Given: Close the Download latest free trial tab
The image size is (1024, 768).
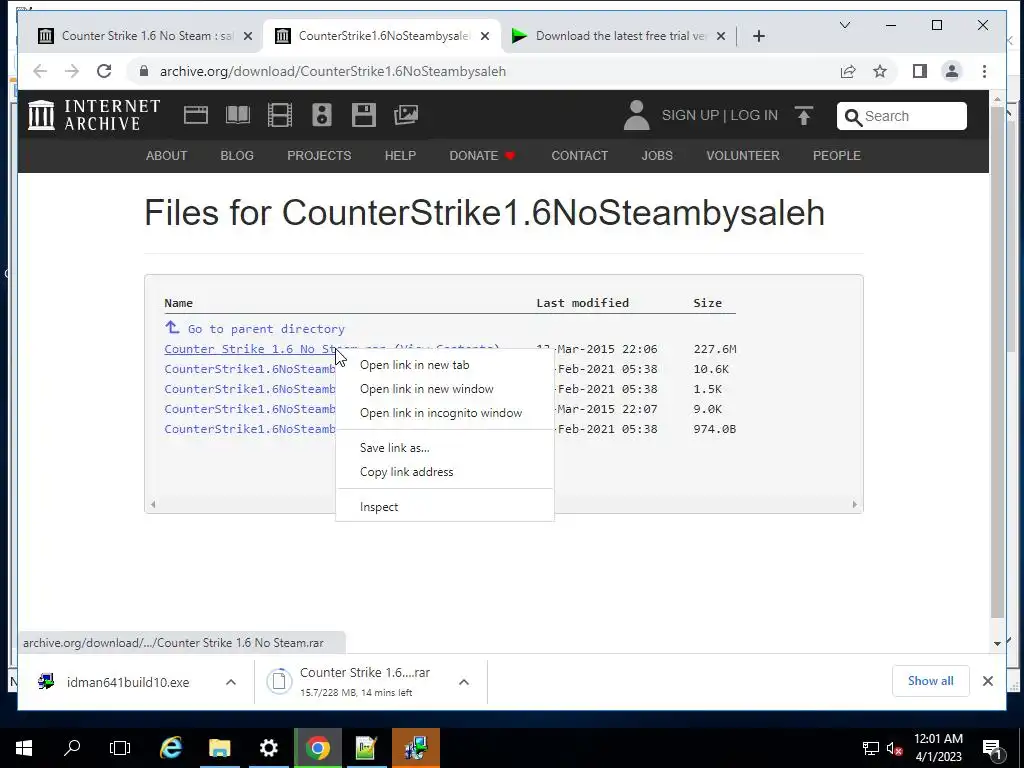Looking at the screenshot, I should (x=720, y=36).
